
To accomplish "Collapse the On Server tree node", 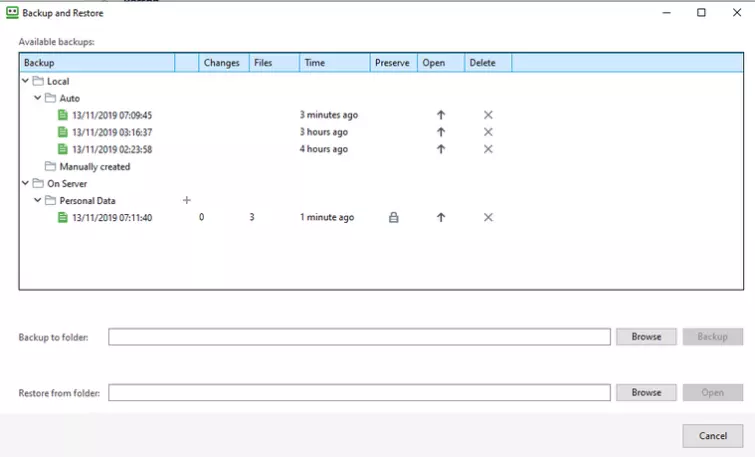I will pyautogui.click(x=26, y=183).
